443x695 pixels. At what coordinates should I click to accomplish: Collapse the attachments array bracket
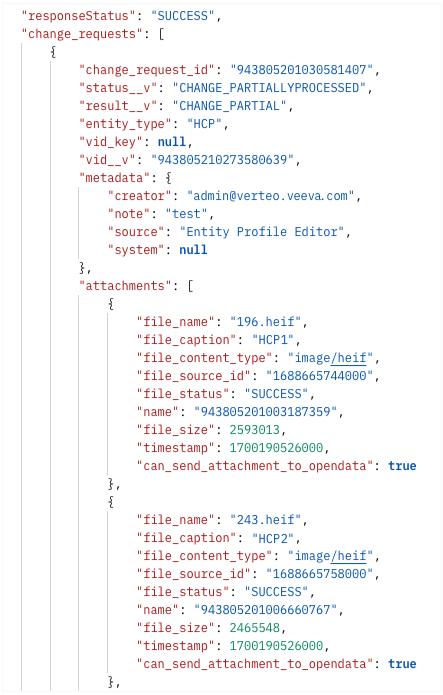coord(190,286)
